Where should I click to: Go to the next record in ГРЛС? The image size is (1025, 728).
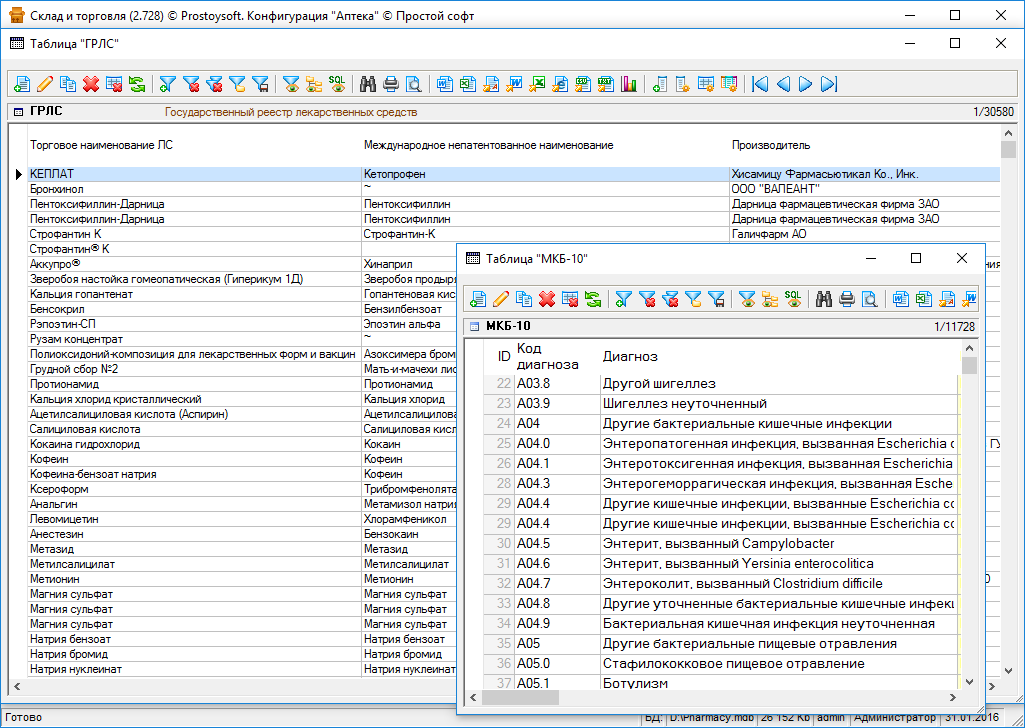pos(806,84)
